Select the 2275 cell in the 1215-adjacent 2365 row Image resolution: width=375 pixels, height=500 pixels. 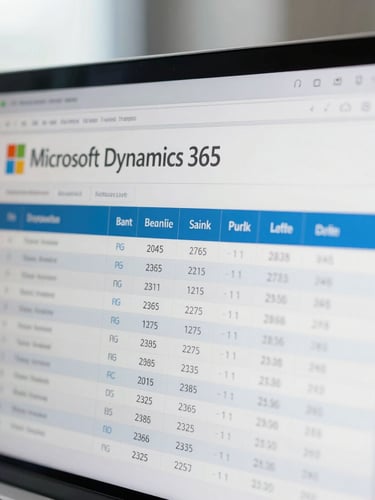(194, 311)
